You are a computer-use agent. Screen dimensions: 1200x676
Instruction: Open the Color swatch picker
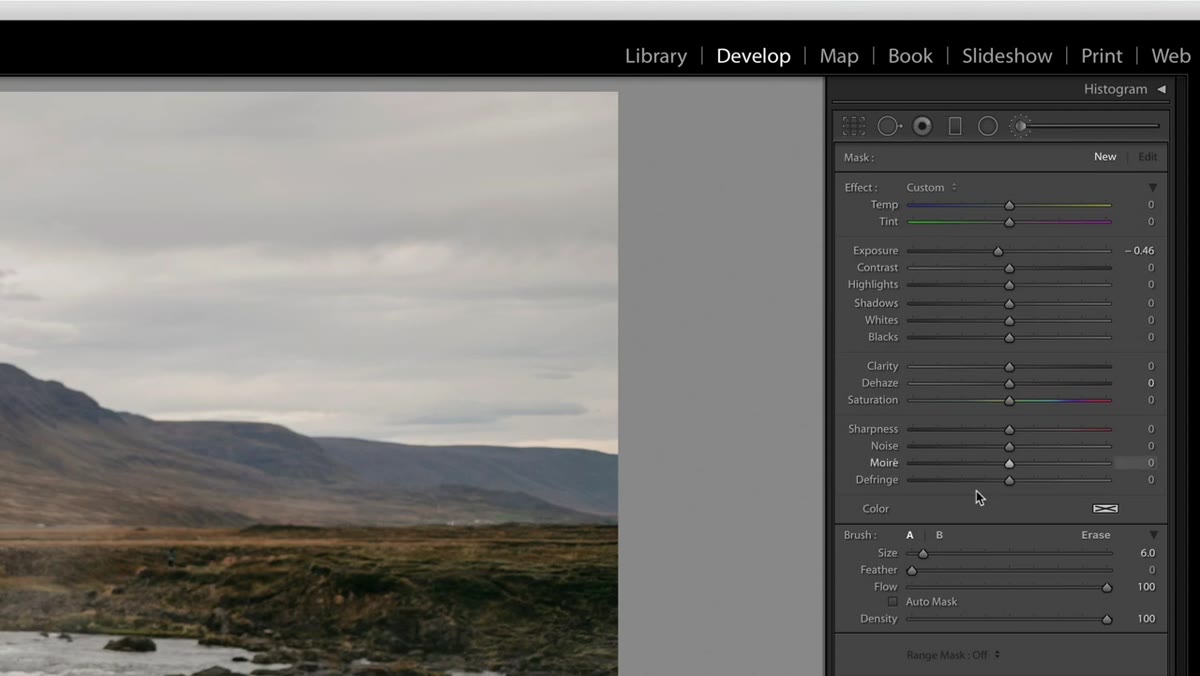1105,509
